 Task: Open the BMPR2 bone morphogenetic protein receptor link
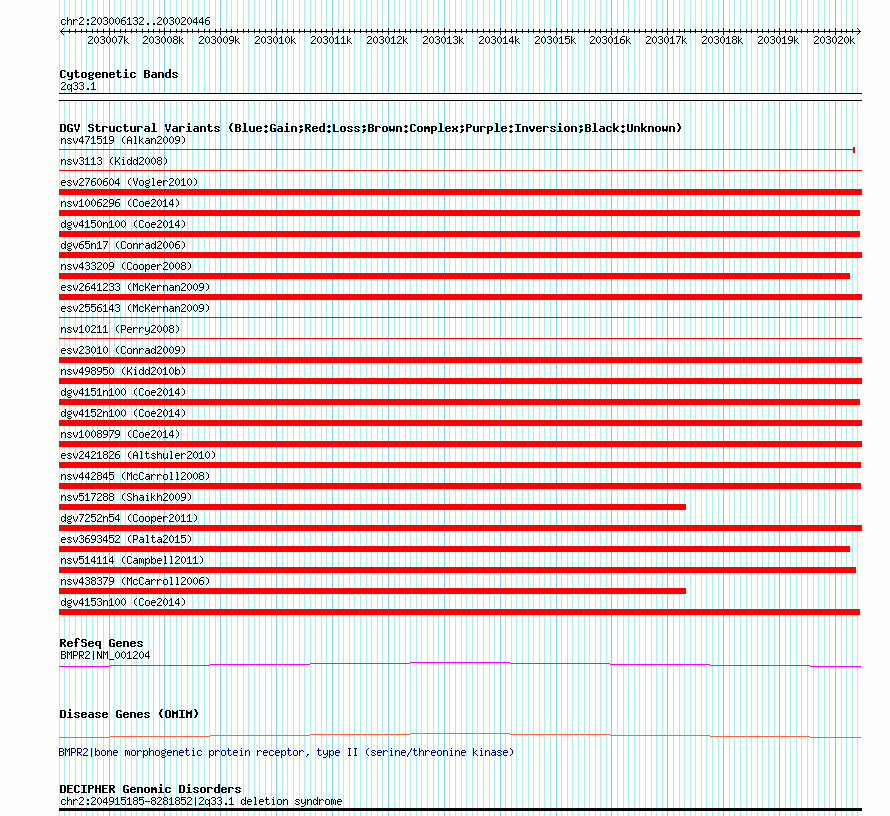pos(286,752)
